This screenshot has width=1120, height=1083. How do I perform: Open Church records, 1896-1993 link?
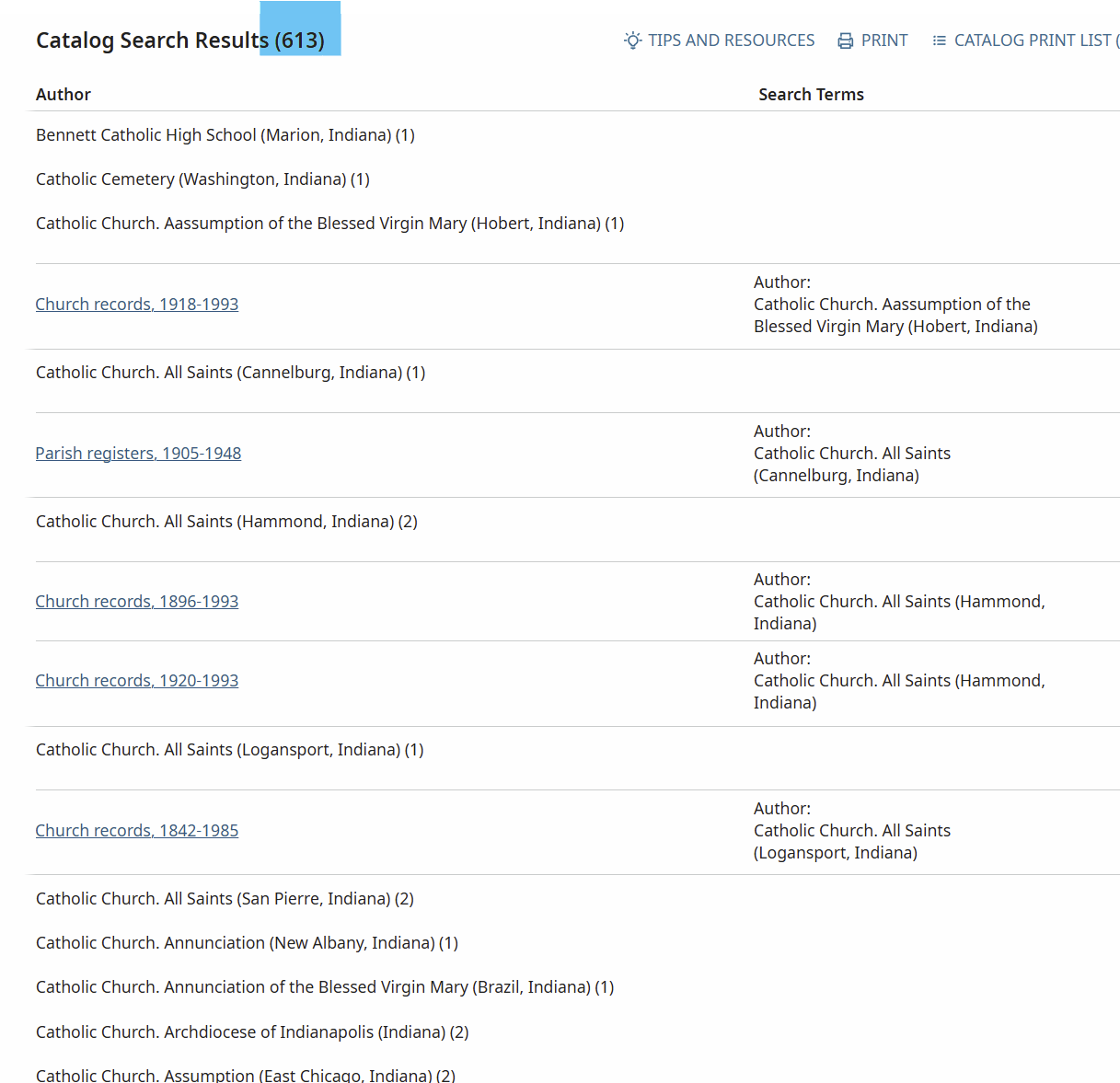137,602
